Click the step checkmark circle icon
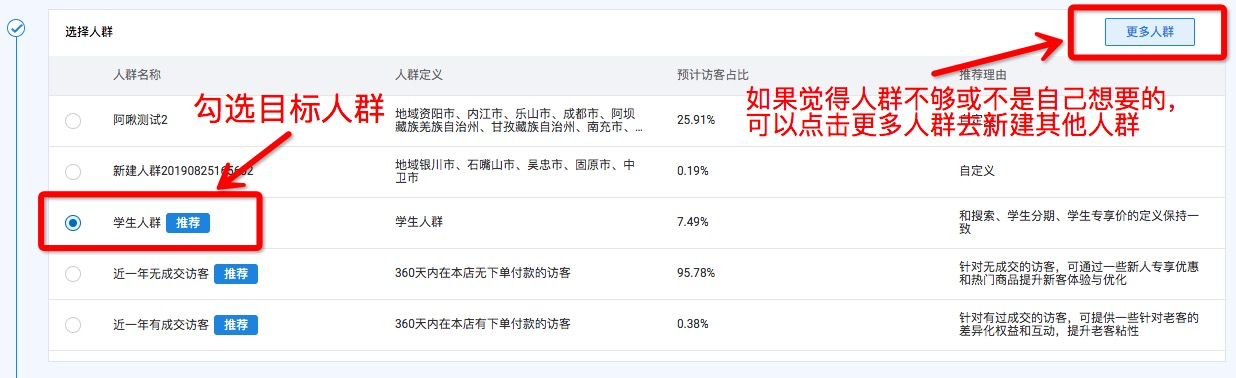Screen dimensions: 1236x378 (x=16, y=28)
